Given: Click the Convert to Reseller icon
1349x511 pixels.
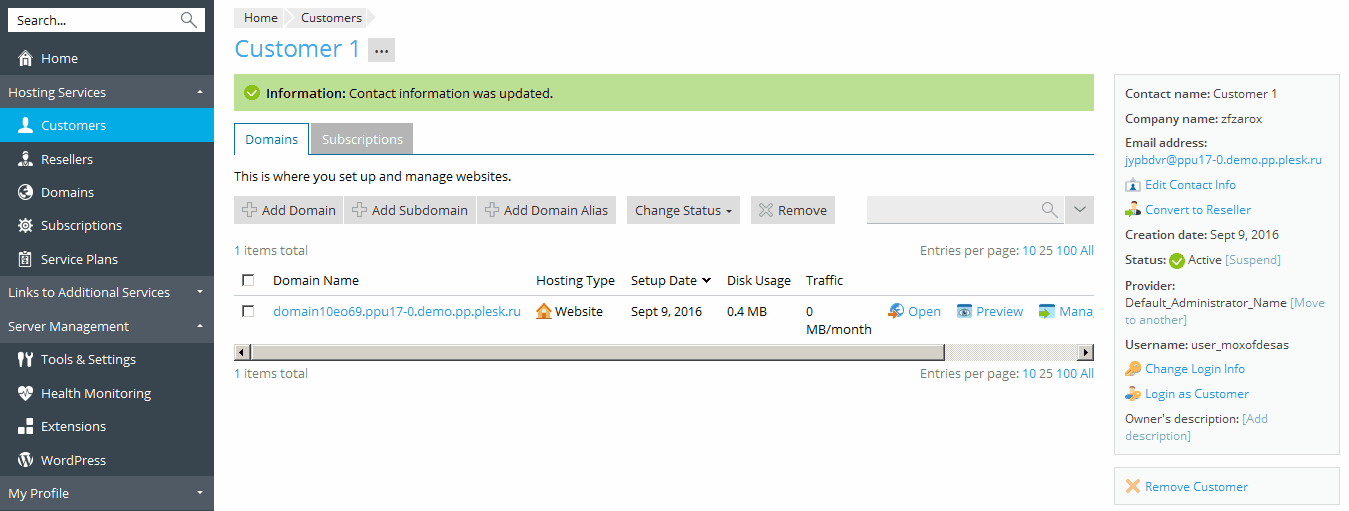Looking at the screenshot, I should coord(1133,210).
